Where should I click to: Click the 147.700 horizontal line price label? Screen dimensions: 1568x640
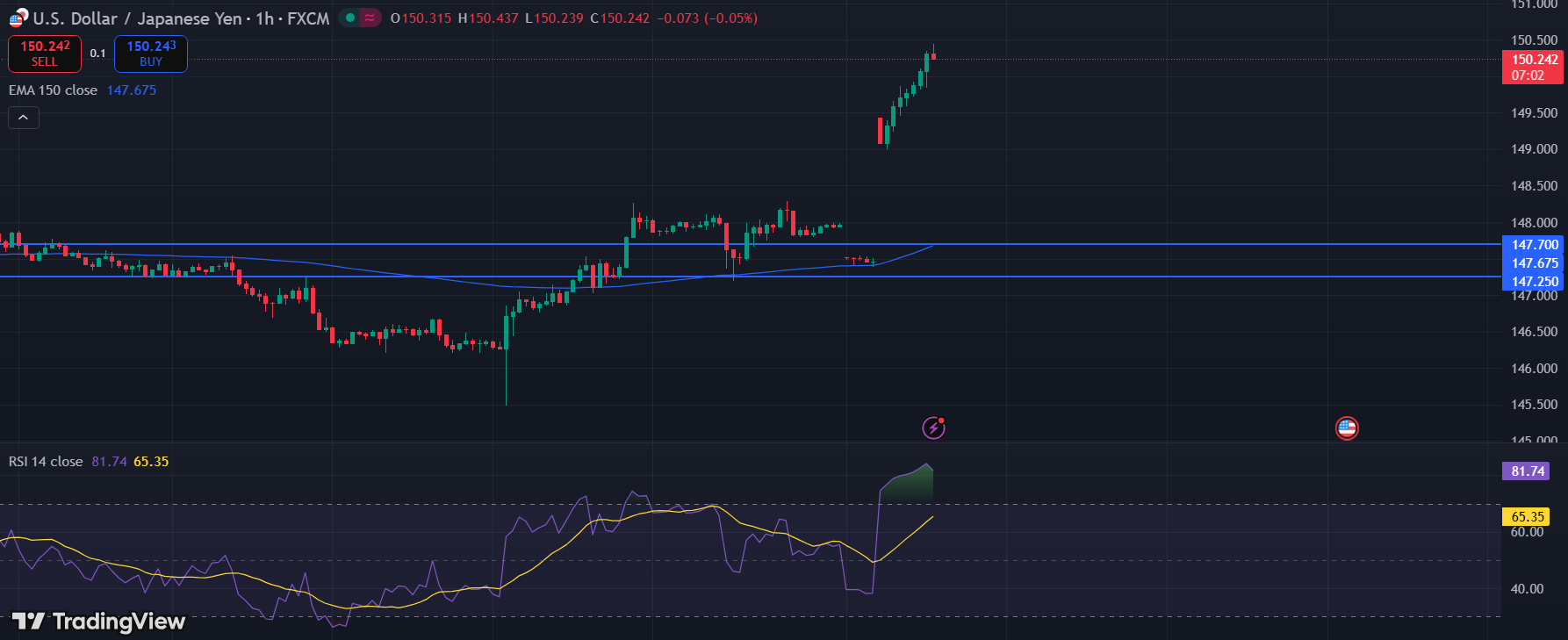point(1534,245)
